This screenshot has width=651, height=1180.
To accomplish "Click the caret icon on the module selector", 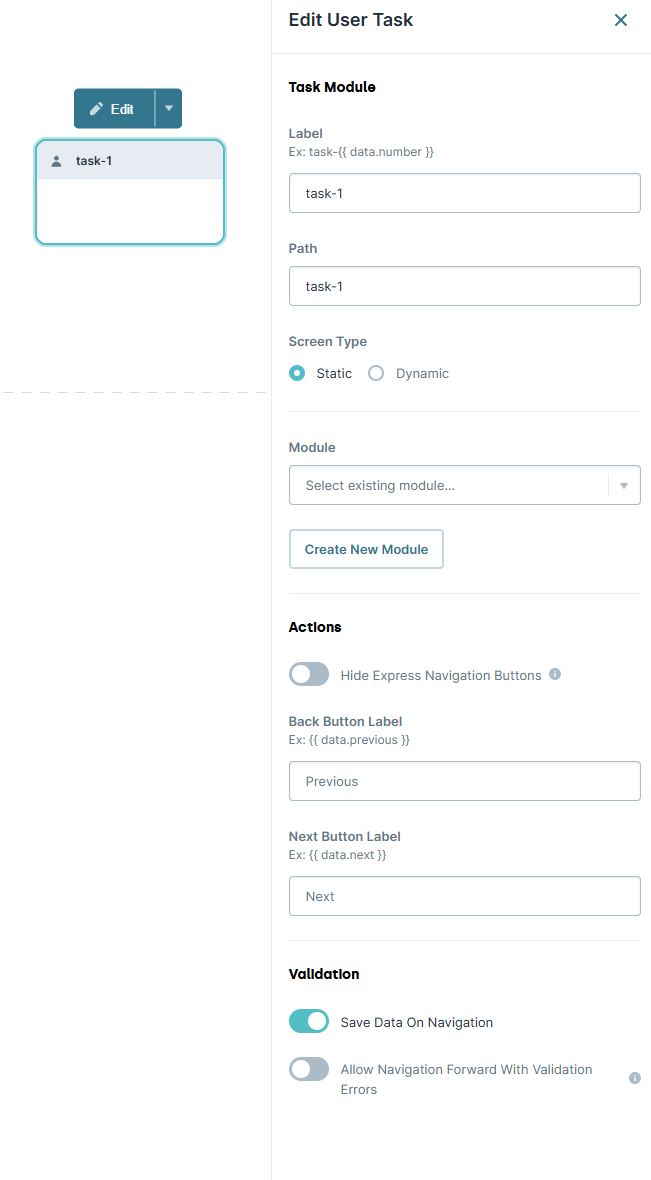I will coord(625,485).
